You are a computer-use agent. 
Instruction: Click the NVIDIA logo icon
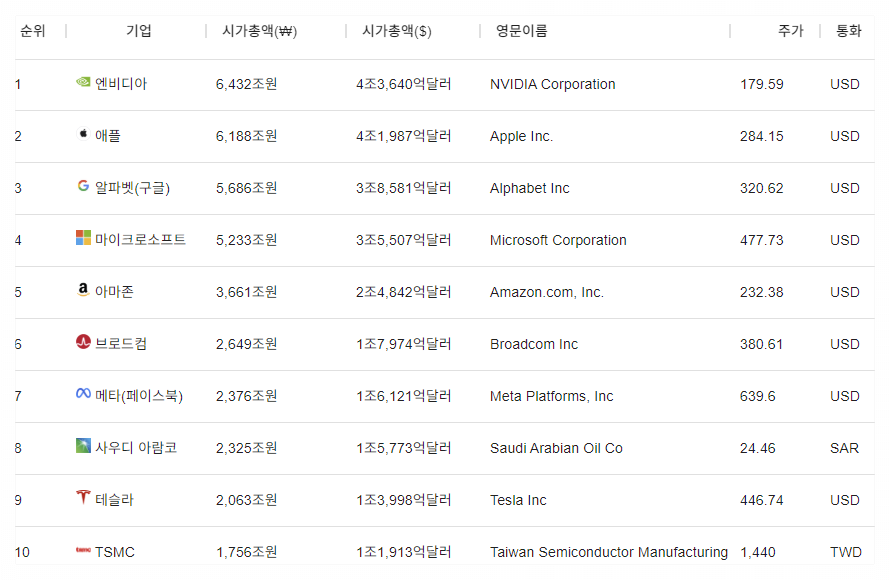pyautogui.click(x=83, y=82)
